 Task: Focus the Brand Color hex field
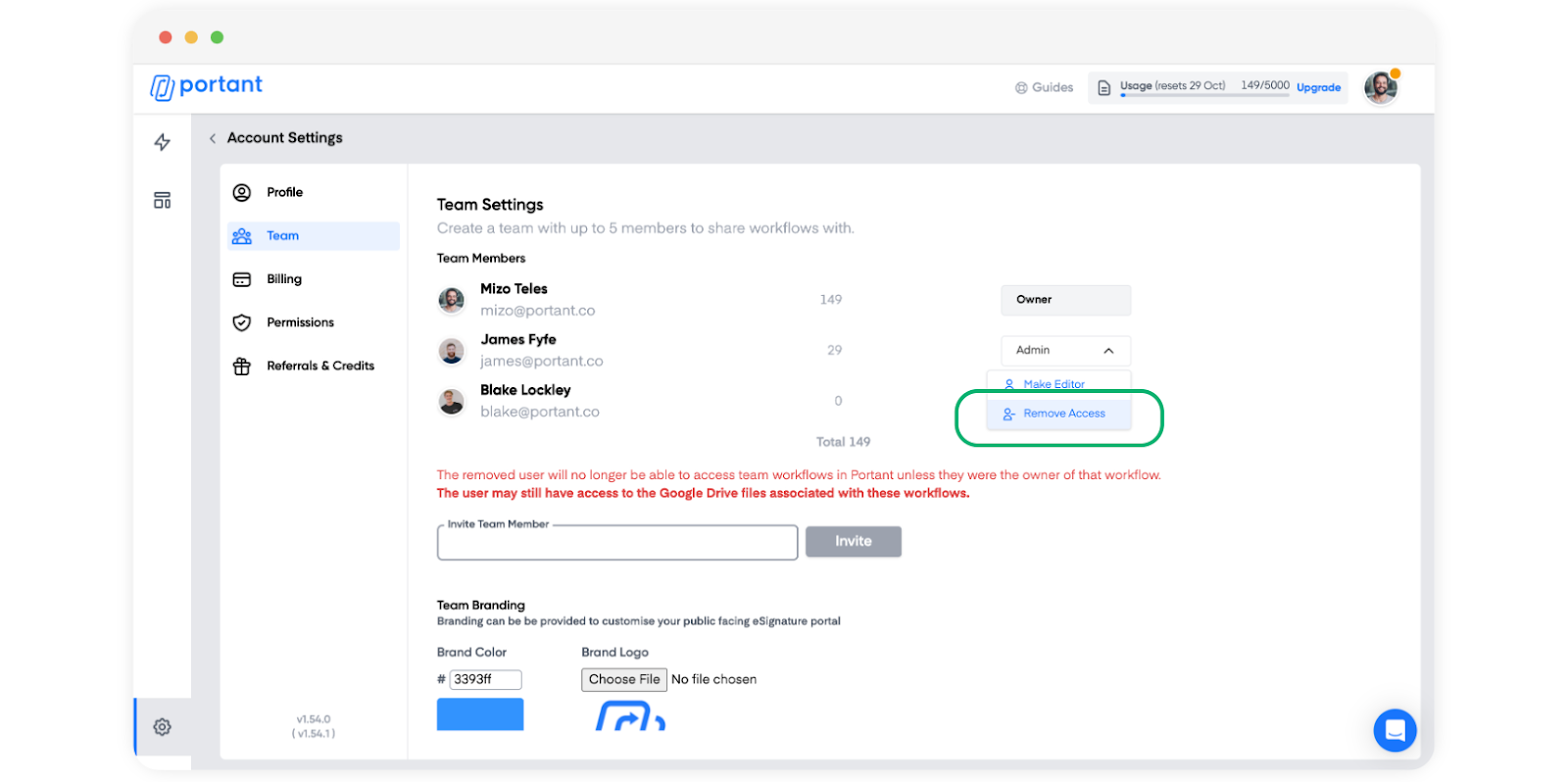pyautogui.click(x=485, y=679)
